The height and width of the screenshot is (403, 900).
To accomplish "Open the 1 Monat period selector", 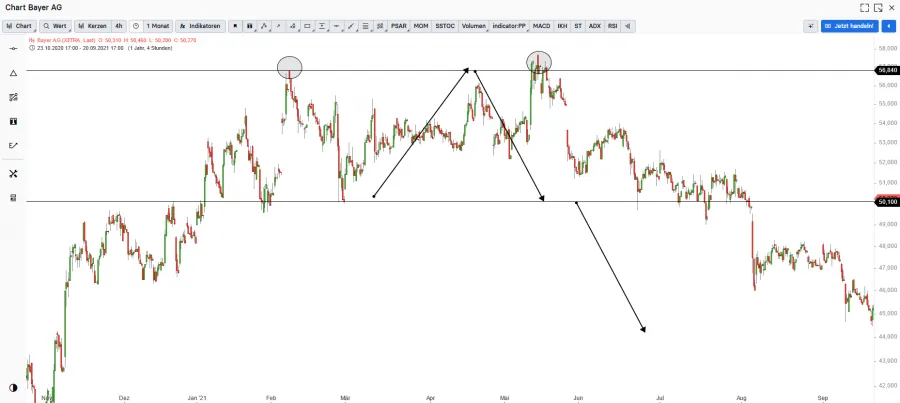I will (157, 26).
